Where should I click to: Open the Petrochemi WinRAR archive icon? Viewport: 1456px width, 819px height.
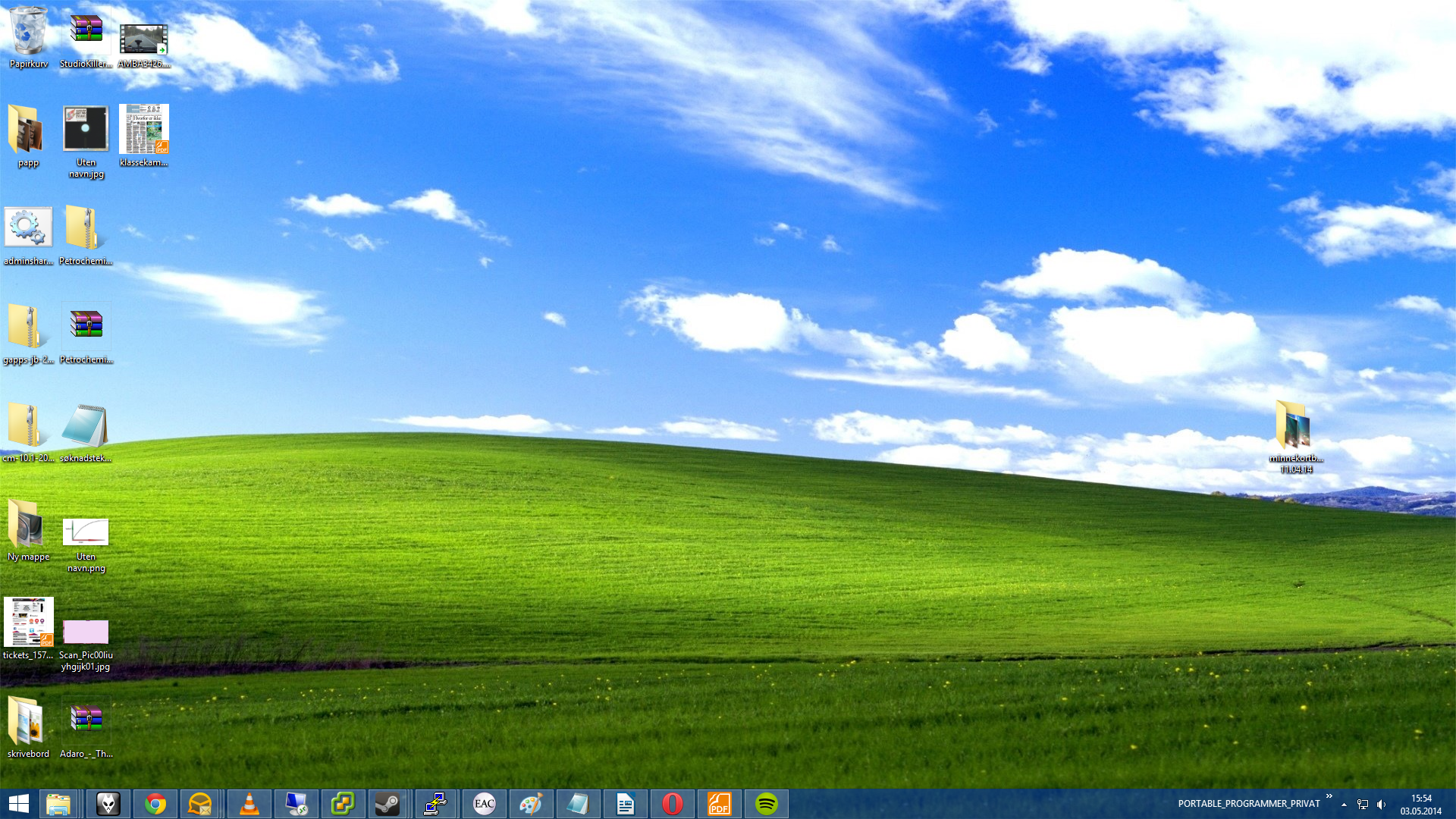pos(86,334)
